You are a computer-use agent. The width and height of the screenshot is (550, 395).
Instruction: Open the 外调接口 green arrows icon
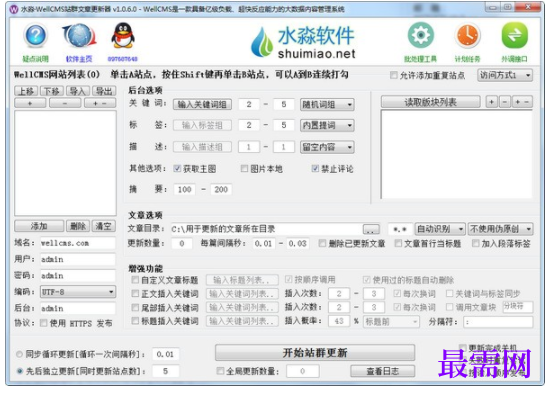(x=514, y=35)
